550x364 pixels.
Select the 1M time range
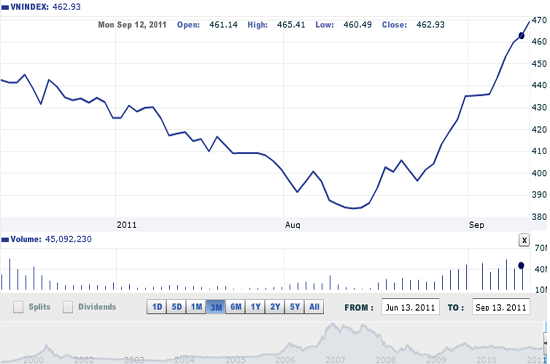pyautogui.click(x=196, y=307)
